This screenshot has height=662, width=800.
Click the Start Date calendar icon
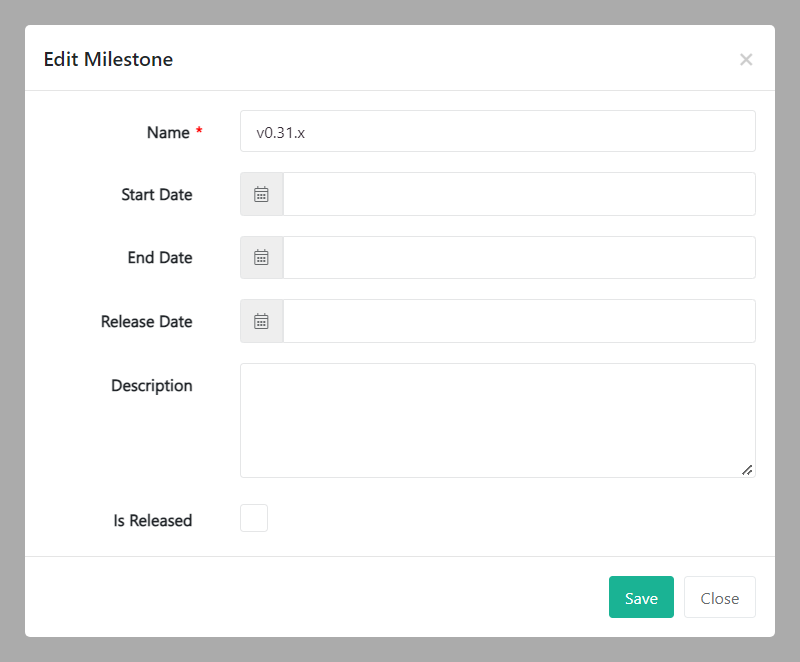(261, 194)
